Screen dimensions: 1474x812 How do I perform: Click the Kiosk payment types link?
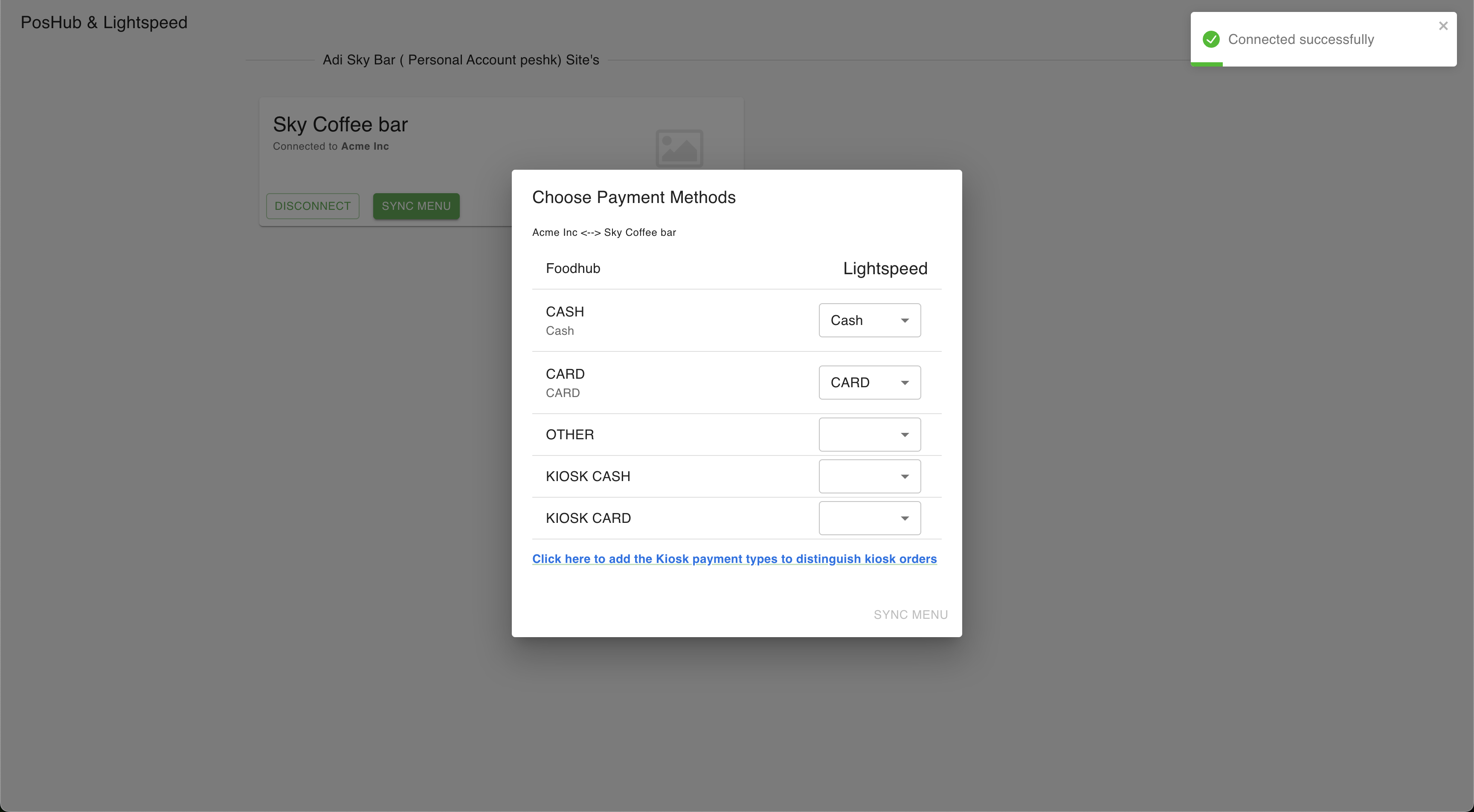(x=734, y=559)
